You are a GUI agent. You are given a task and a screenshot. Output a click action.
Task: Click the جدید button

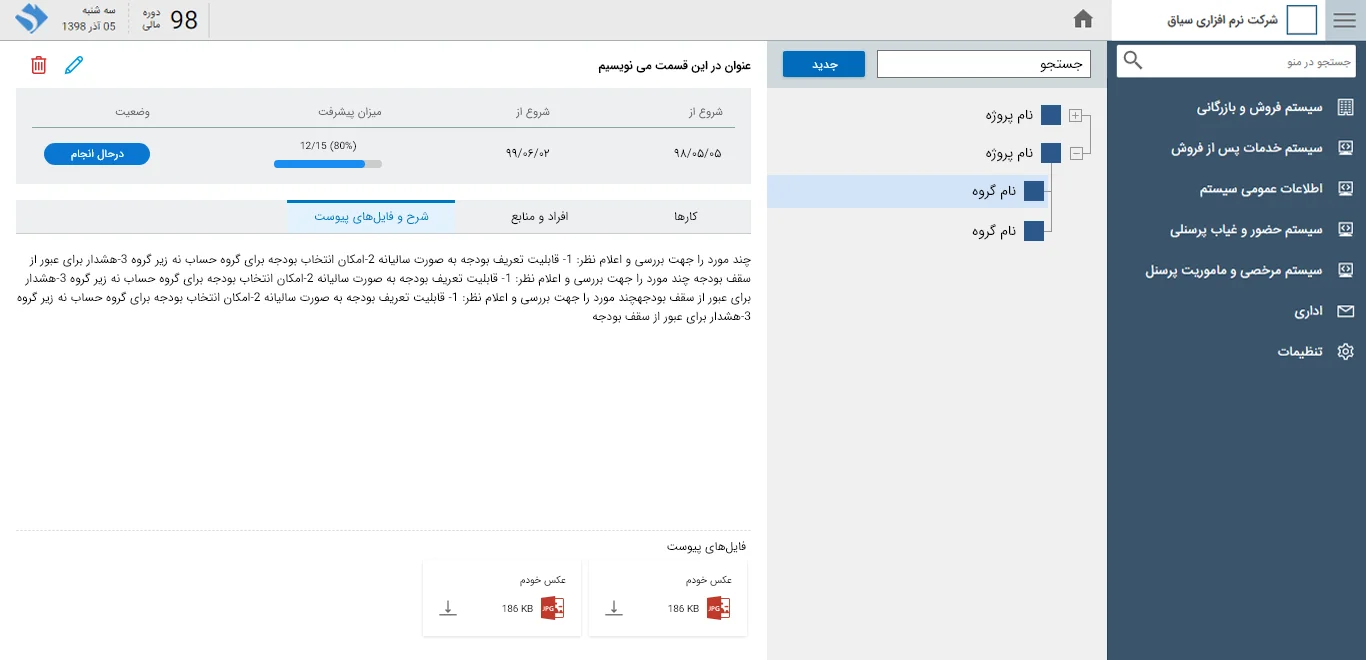pos(823,64)
